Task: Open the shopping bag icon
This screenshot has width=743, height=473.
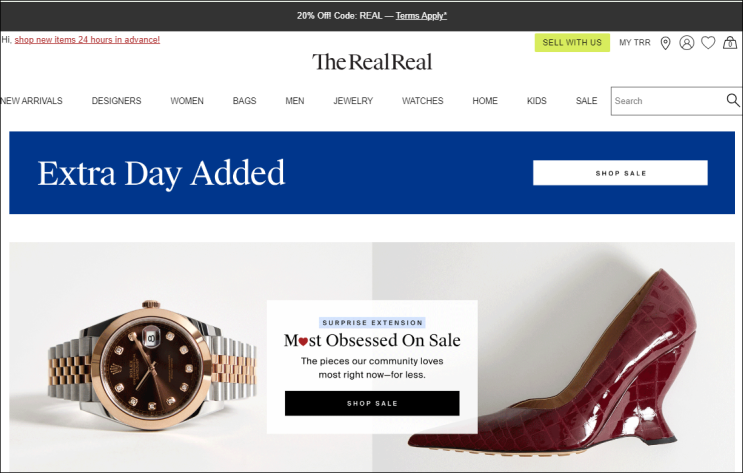Action: (x=730, y=43)
